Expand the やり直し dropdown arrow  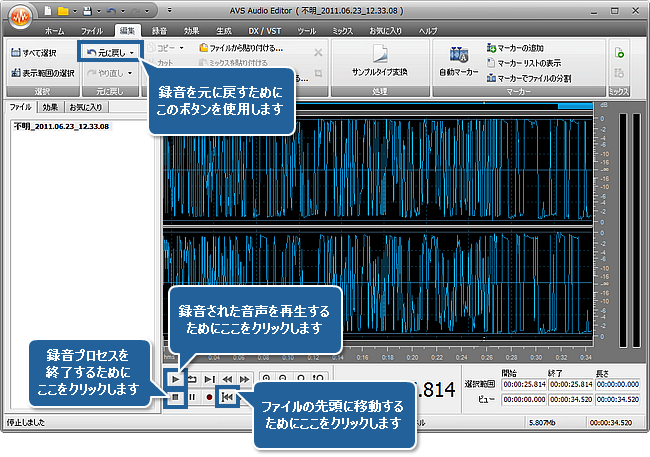(130, 73)
